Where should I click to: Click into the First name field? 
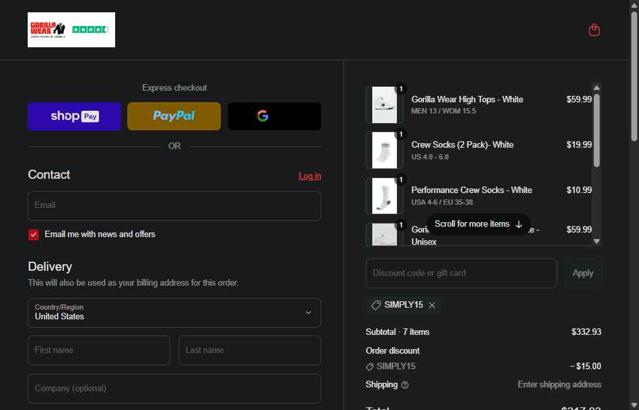click(99, 350)
